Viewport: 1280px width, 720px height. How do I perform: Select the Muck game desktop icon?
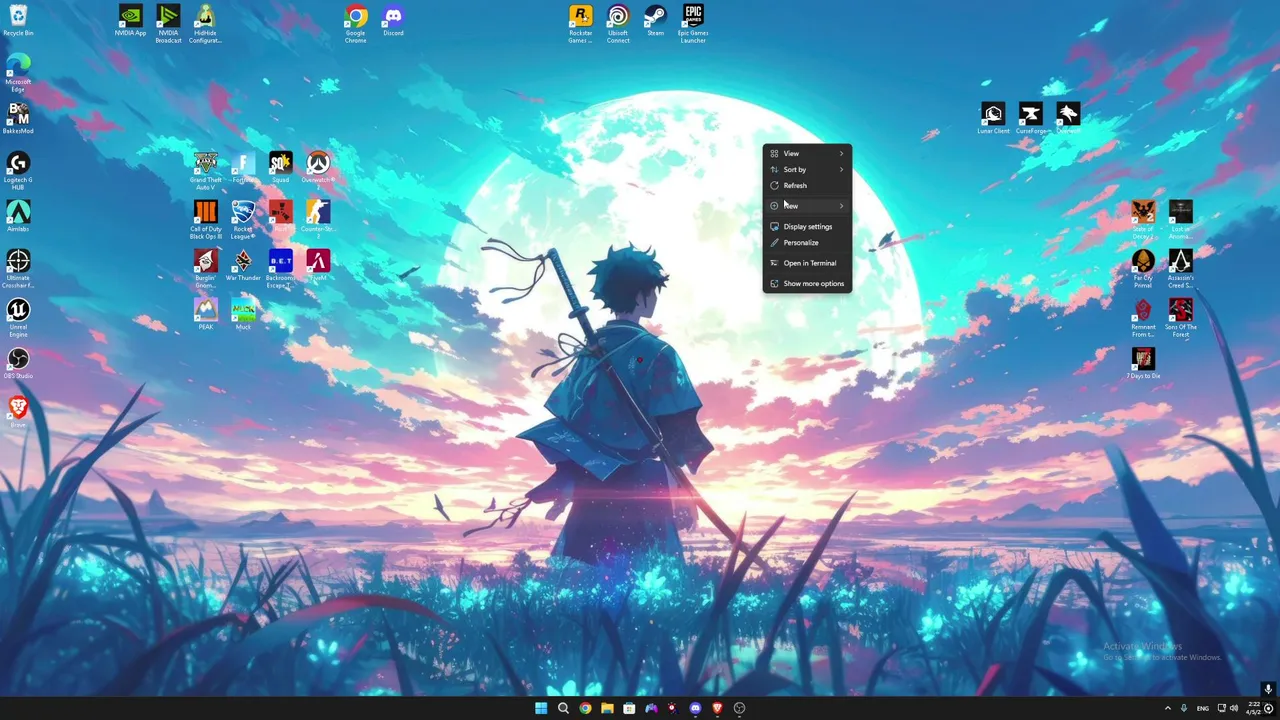[243, 314]
